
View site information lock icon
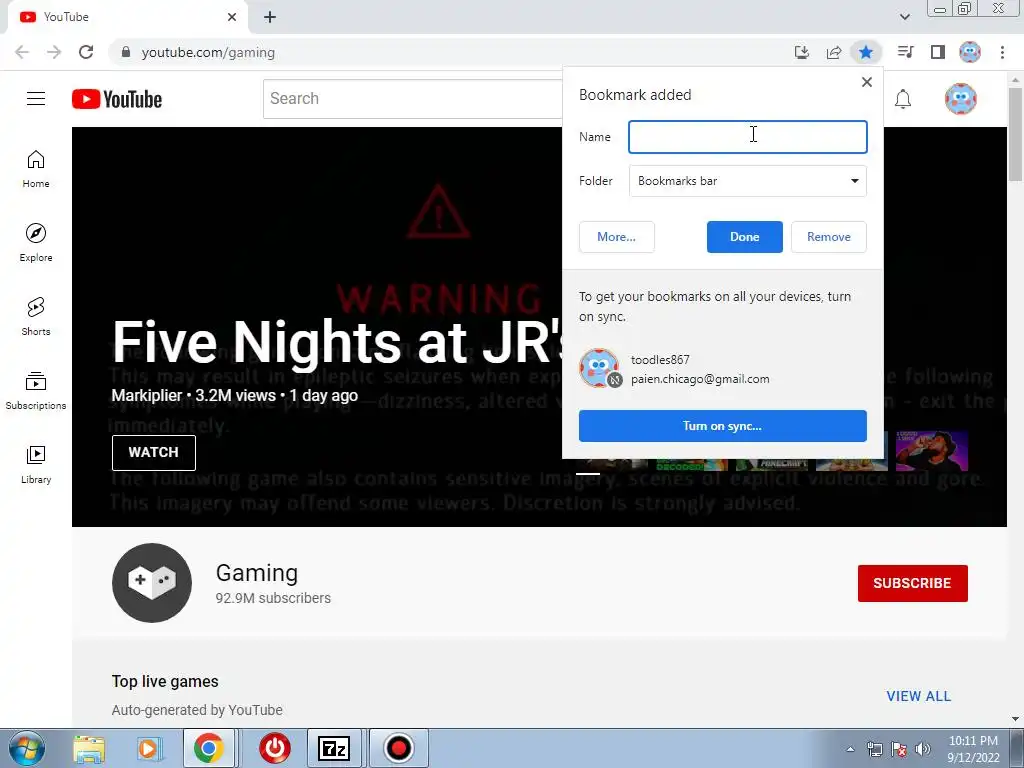click(125, 52)
